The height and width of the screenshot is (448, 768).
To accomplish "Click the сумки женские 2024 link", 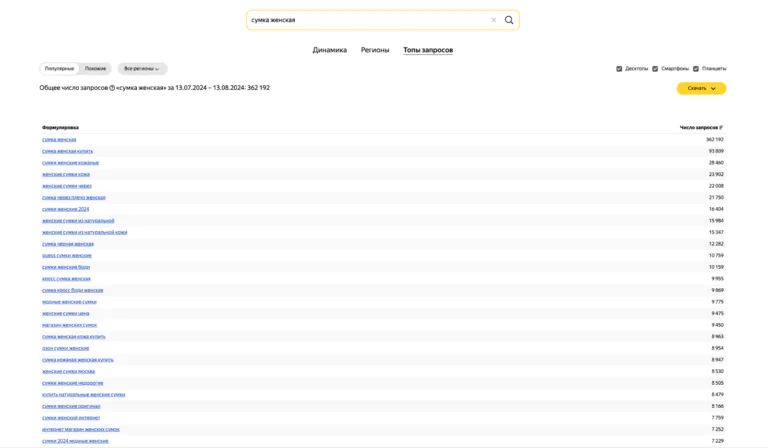I will [66, 209].
